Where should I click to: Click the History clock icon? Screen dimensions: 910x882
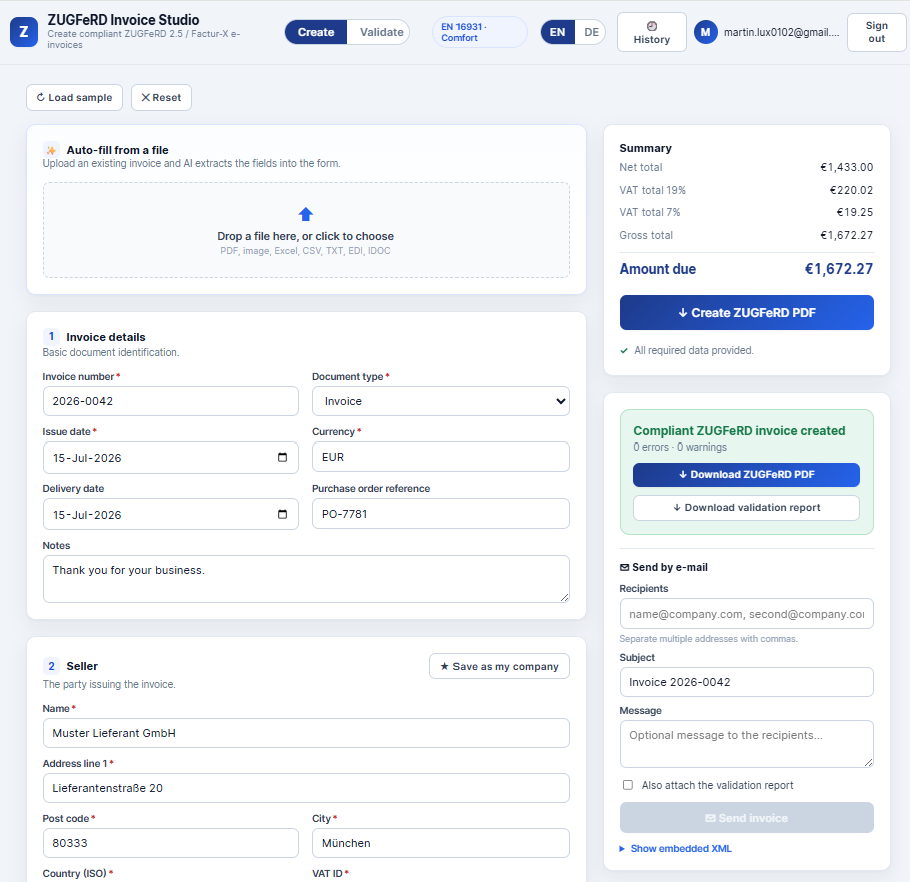(652, 26)
